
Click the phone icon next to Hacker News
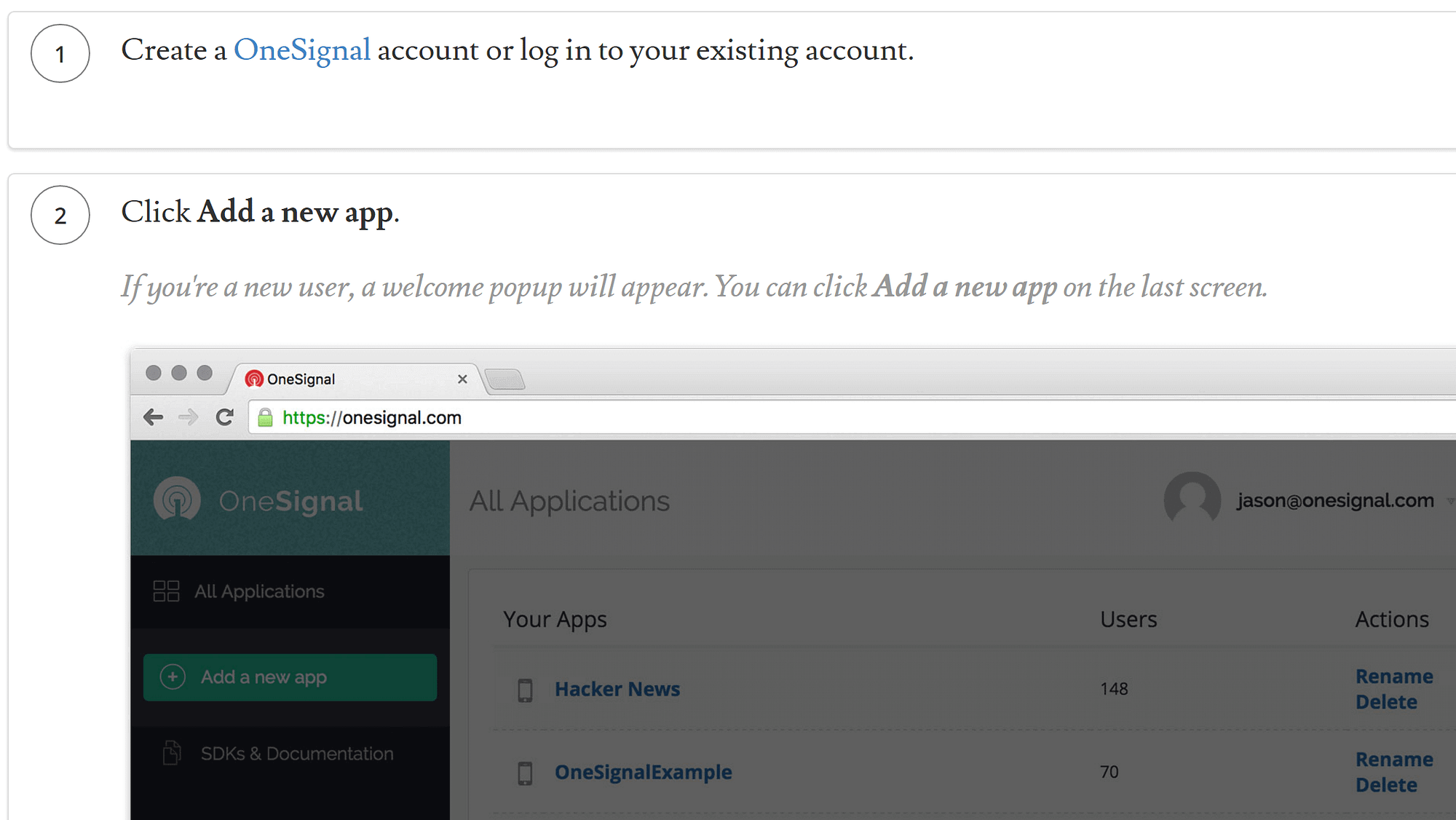pyautogui.click(x=526, y=688)
